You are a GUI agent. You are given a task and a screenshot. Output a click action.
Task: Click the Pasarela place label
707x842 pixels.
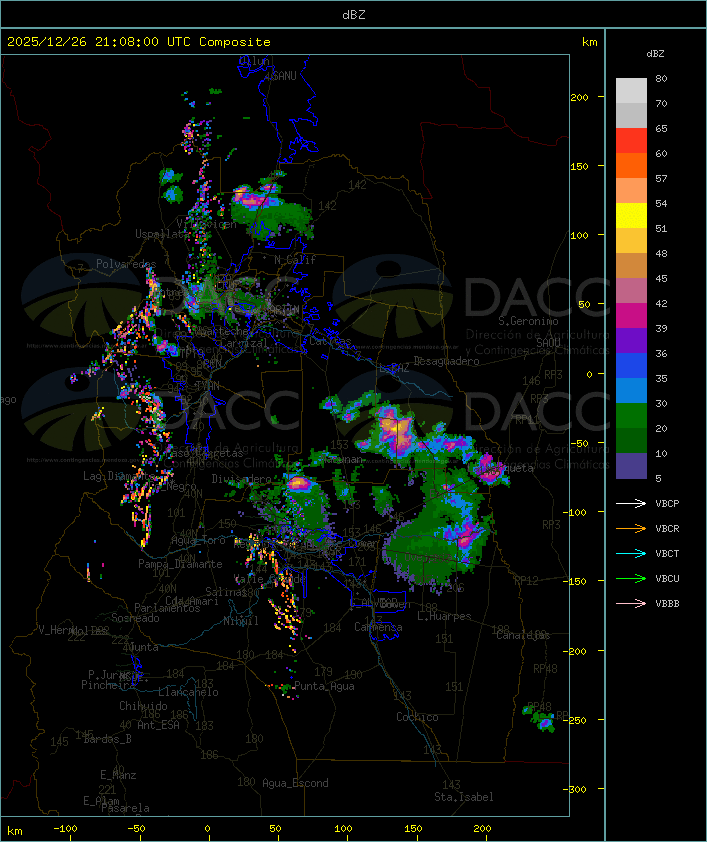(x=125, y=808)
